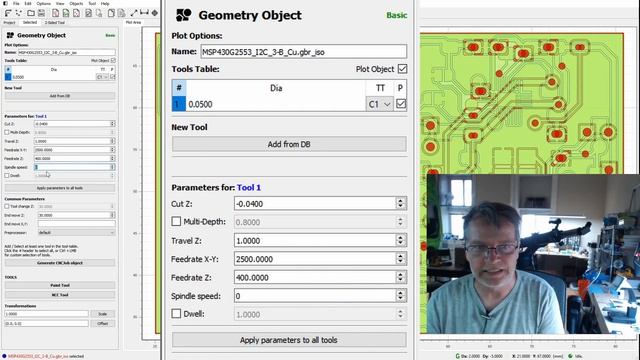Image resolution: width=640 pixels, height=360 pixels.
Task: Click the Travel Z spinner arrows in enlarged panel
Action: point(400,240)
